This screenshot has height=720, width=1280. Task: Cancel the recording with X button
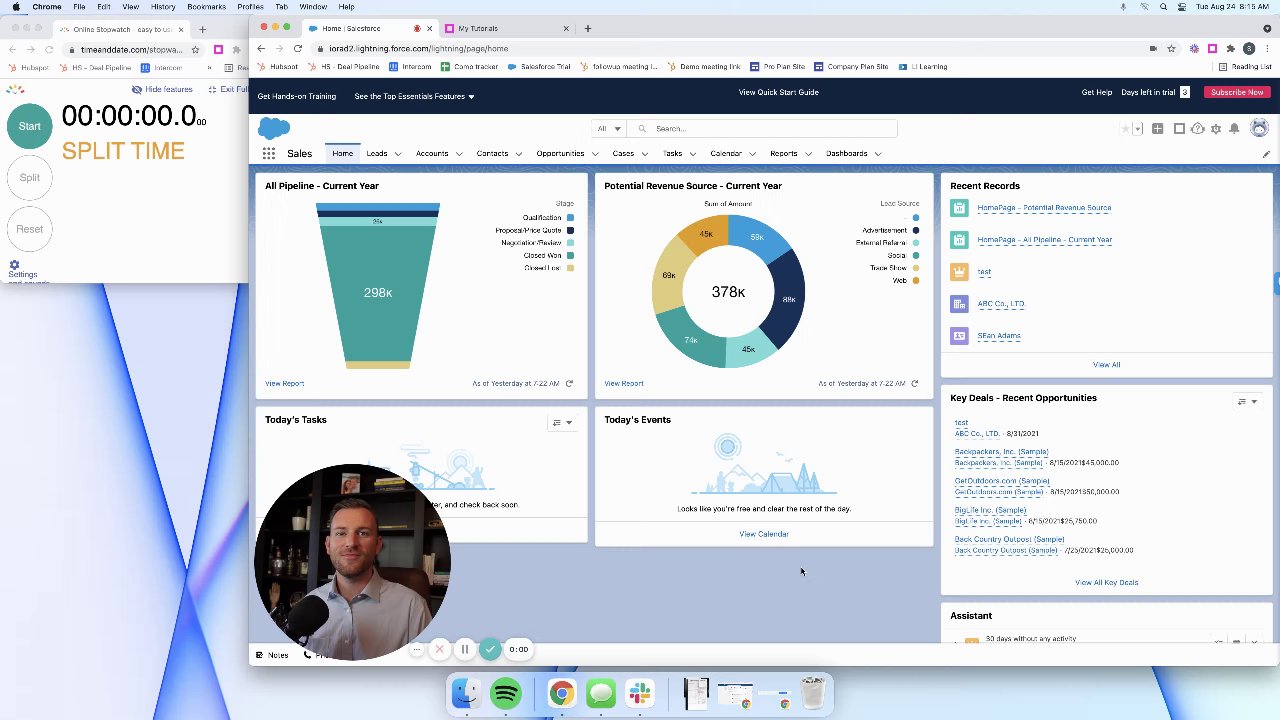pyautogui.click(x=439, y=650)
